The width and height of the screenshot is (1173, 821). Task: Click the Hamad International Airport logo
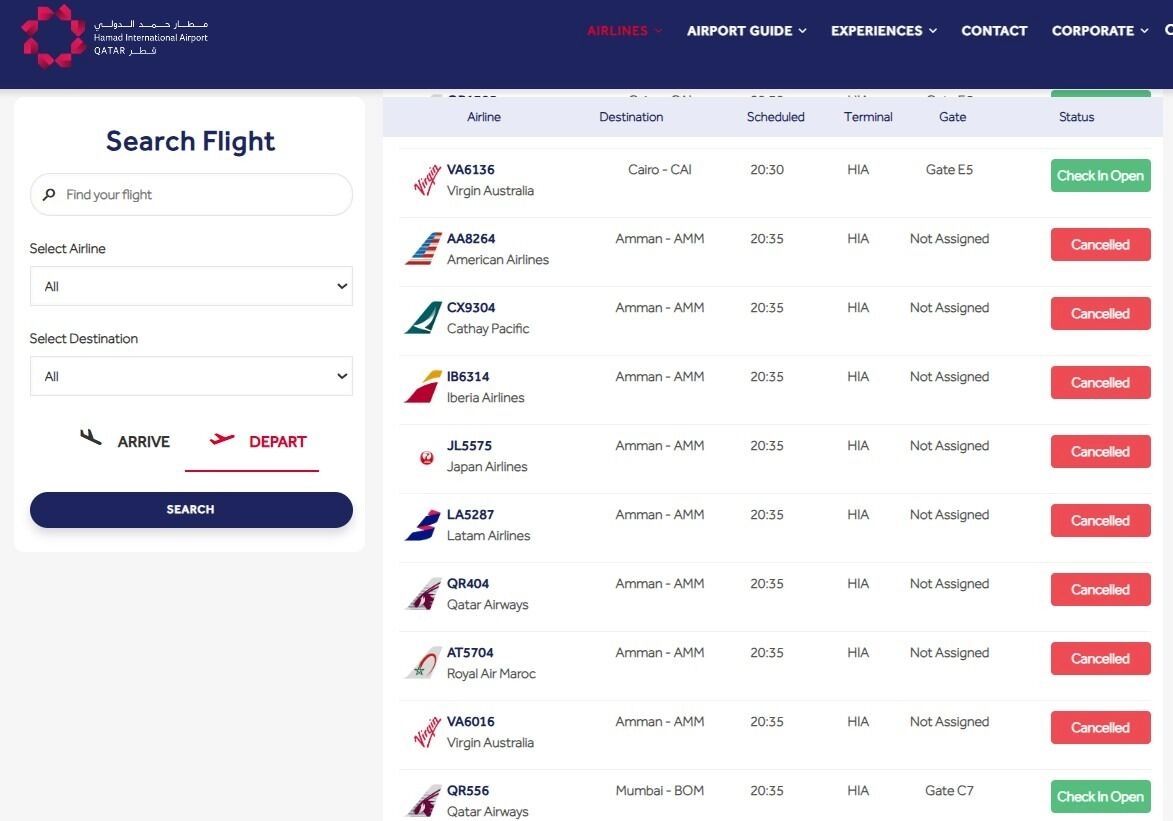click(114, 36)
